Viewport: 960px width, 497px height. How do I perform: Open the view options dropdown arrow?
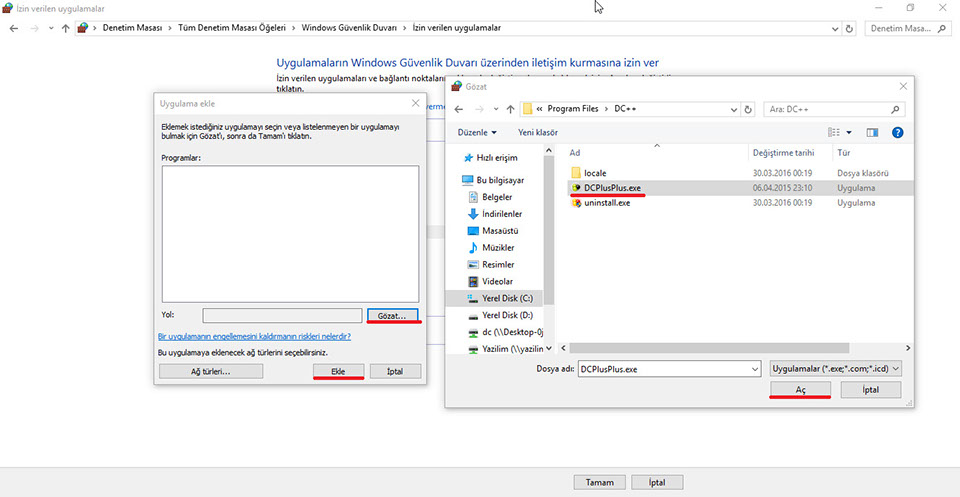(849, 132)
